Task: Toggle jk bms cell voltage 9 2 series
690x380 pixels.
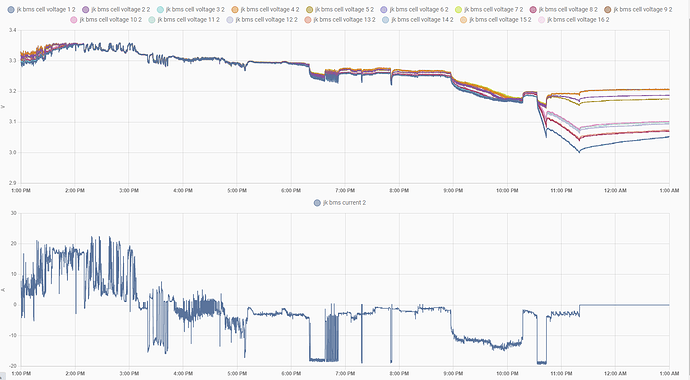Action: pos(638,9)
